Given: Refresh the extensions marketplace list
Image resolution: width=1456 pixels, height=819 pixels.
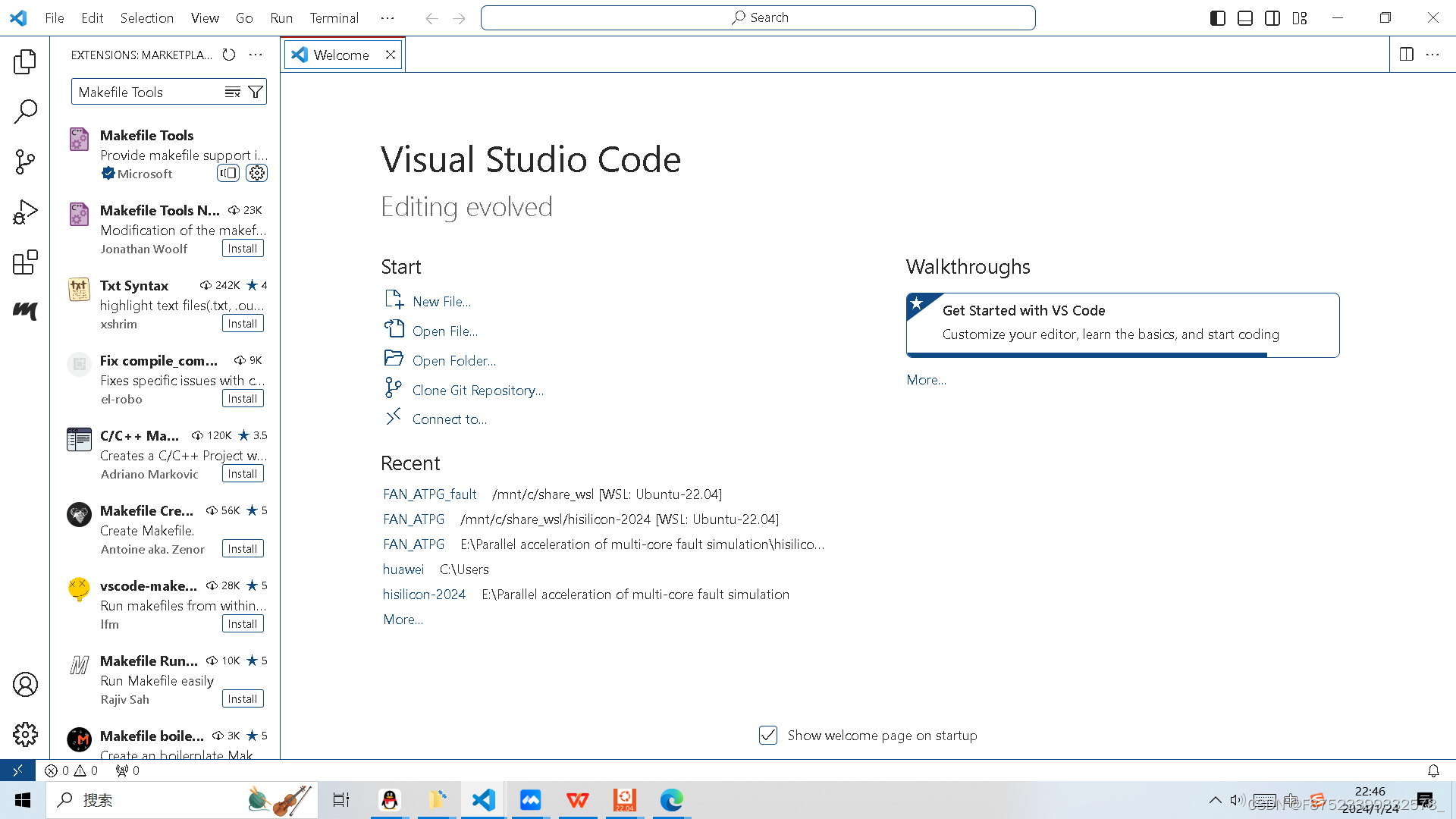Looking at the screenshot, I should 229,55.
